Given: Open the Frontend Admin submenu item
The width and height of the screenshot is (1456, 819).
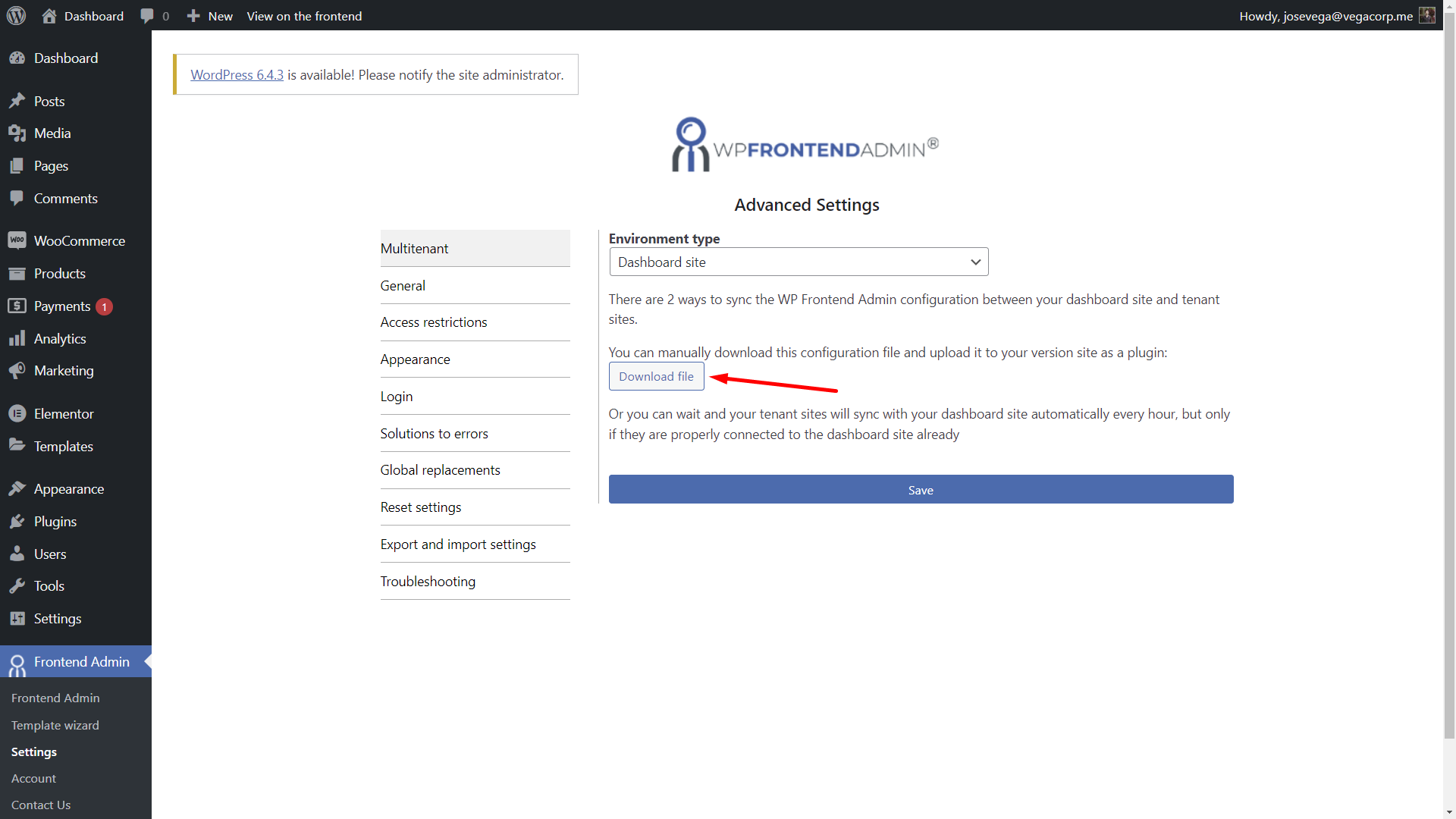Looking at the screenshot, I should (55, 698).
